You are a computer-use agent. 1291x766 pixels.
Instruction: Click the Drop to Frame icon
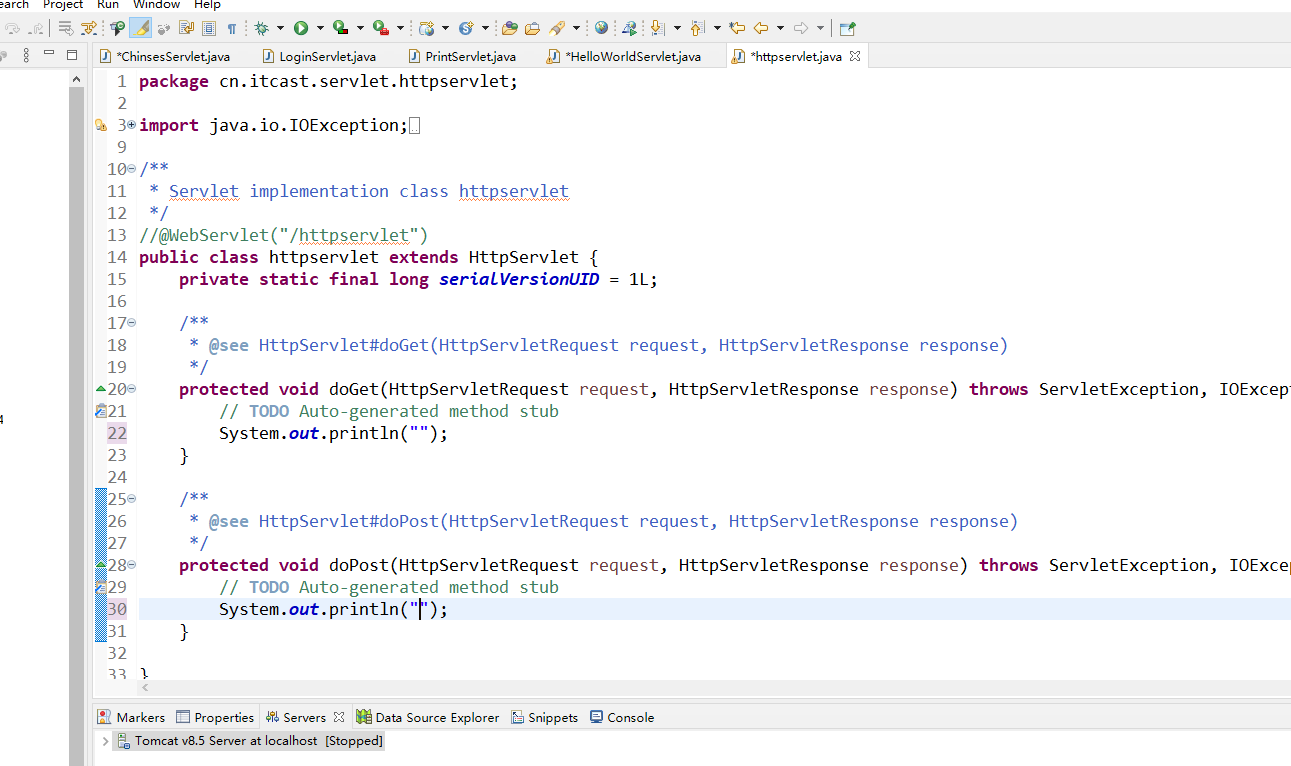pyautogui.click(x=65, y=28)
